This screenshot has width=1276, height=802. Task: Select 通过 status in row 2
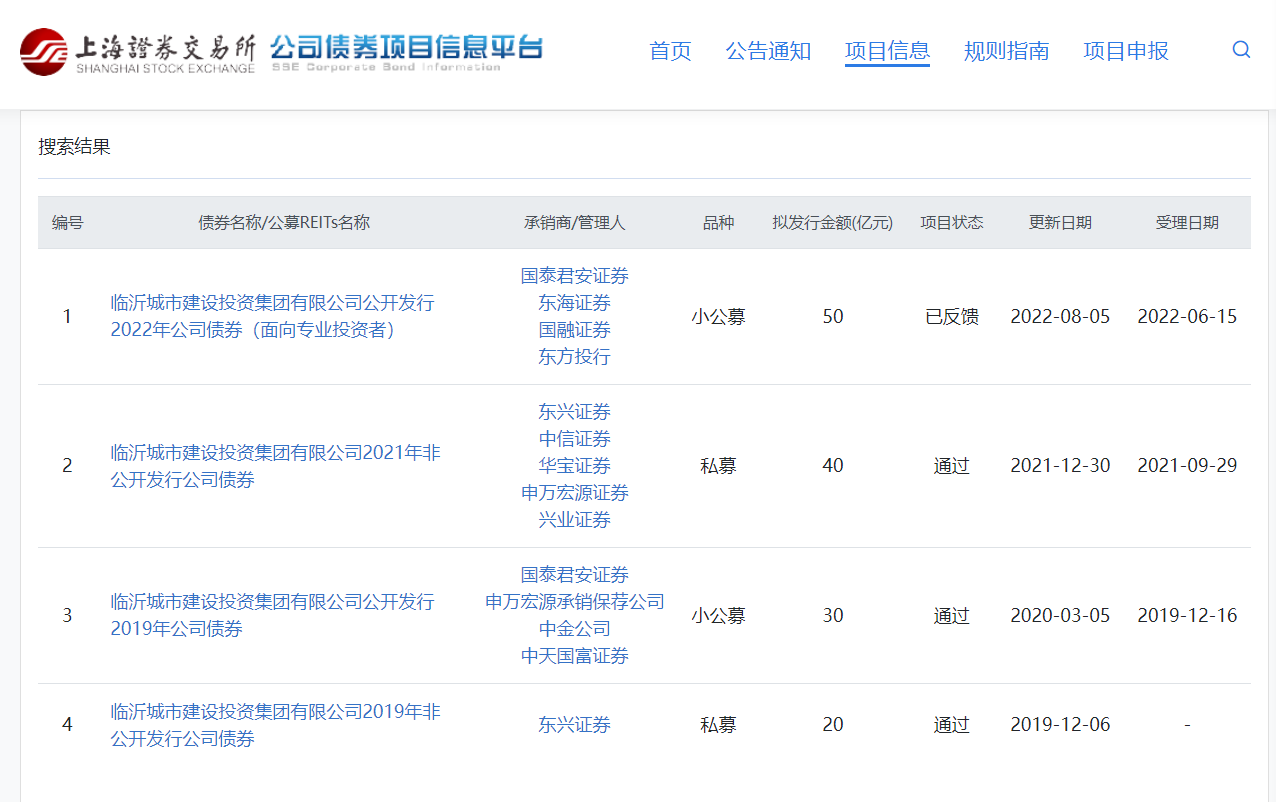[952, 466]
